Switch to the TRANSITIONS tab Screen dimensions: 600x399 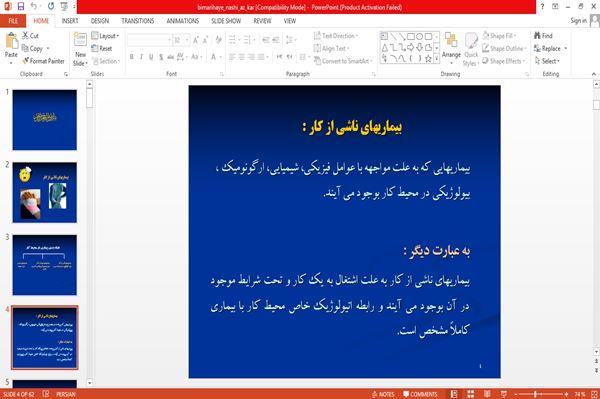click(x=138, y=21)
